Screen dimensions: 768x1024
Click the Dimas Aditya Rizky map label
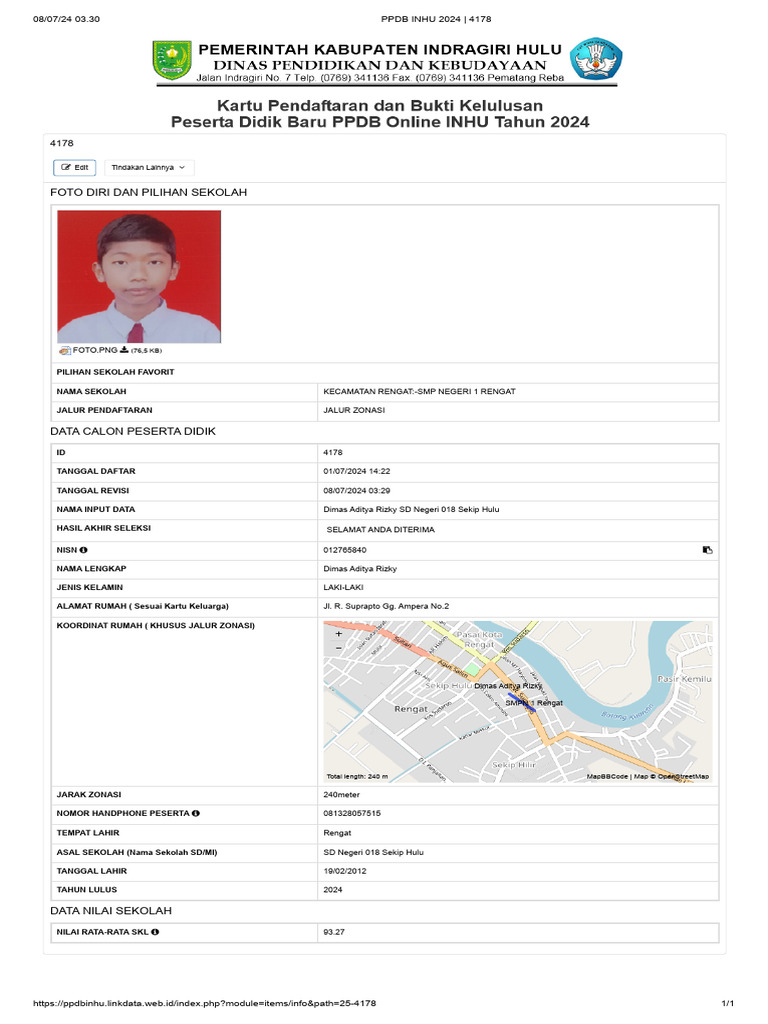(x=508, y=686)
